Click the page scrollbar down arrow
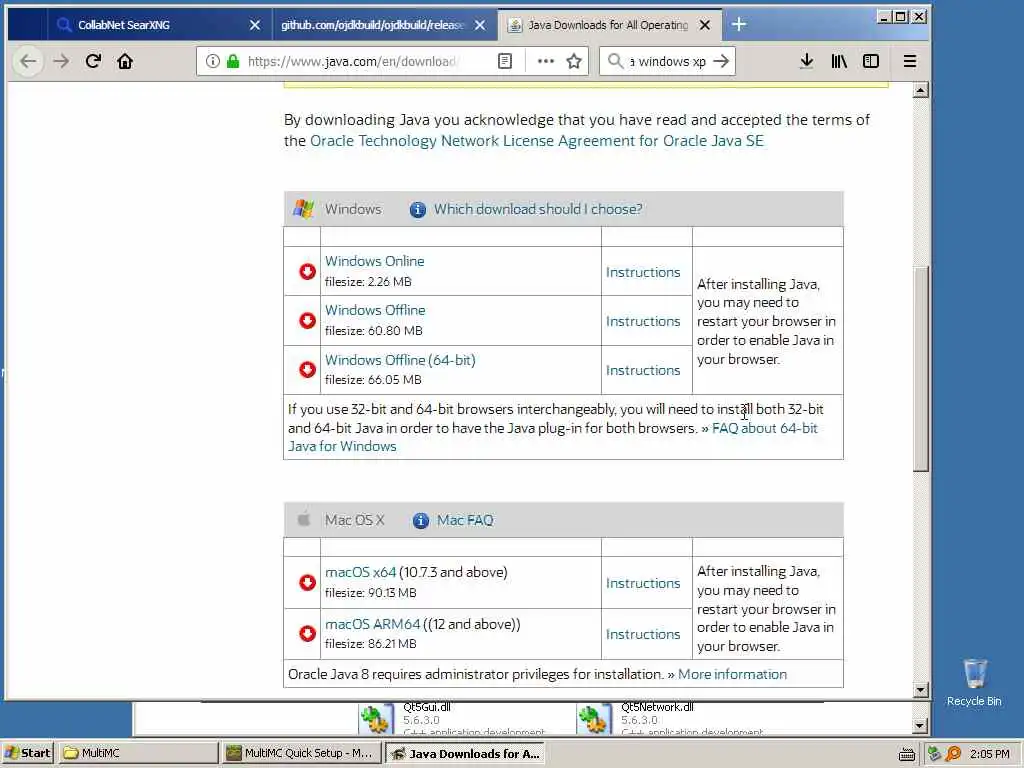The width and height of the screenshot is (1024, 768). pos(921,690)
